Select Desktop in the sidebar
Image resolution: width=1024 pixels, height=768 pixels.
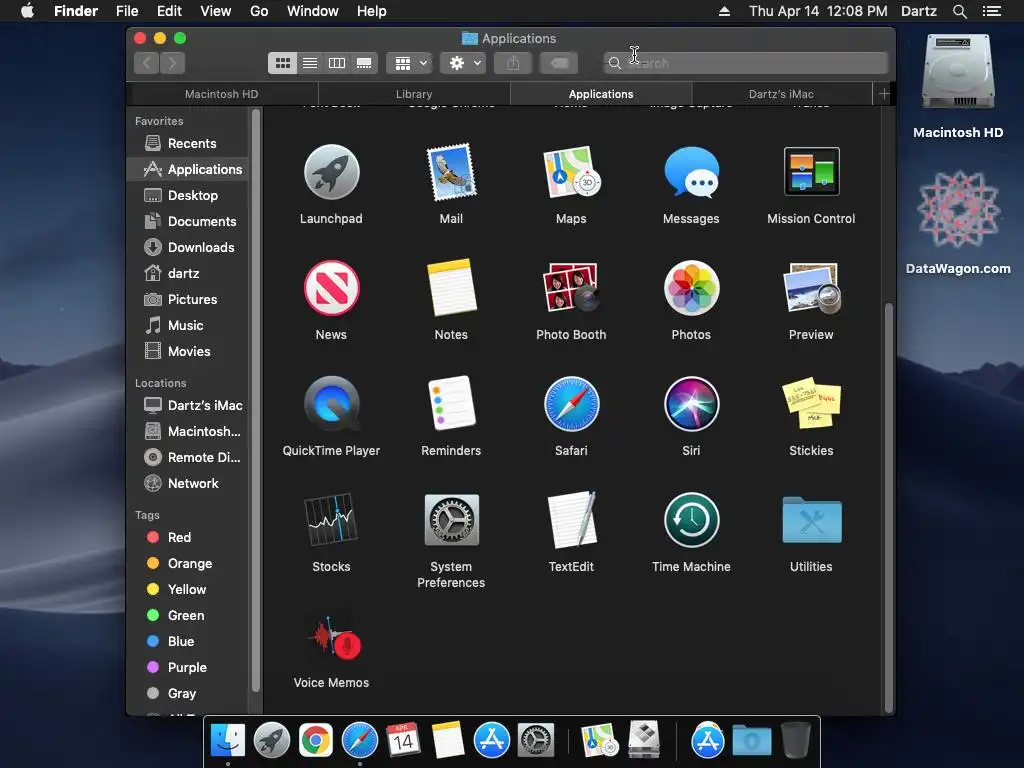coord(187,195)
